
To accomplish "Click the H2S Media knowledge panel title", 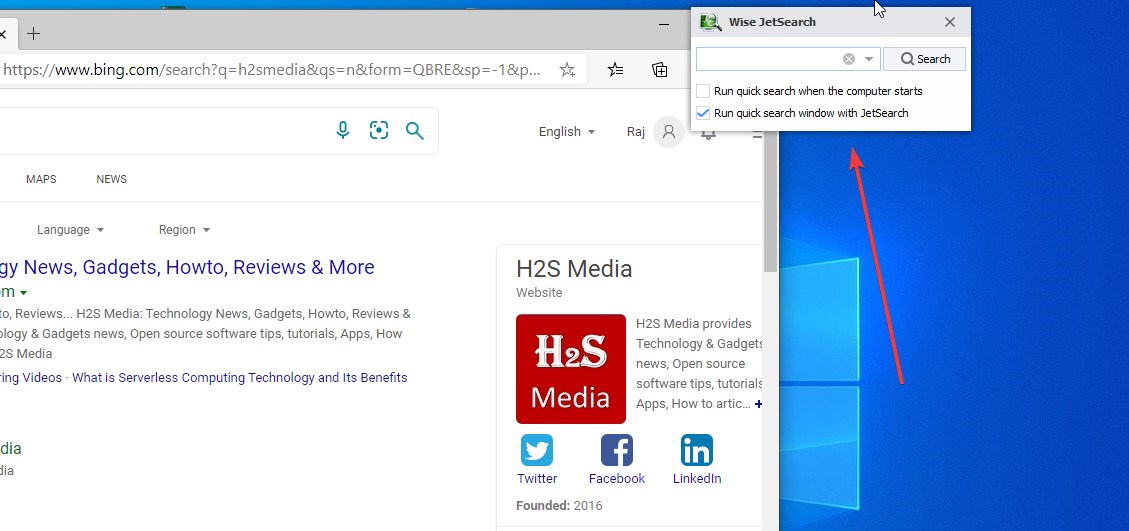I will click(x=574, y=269).
